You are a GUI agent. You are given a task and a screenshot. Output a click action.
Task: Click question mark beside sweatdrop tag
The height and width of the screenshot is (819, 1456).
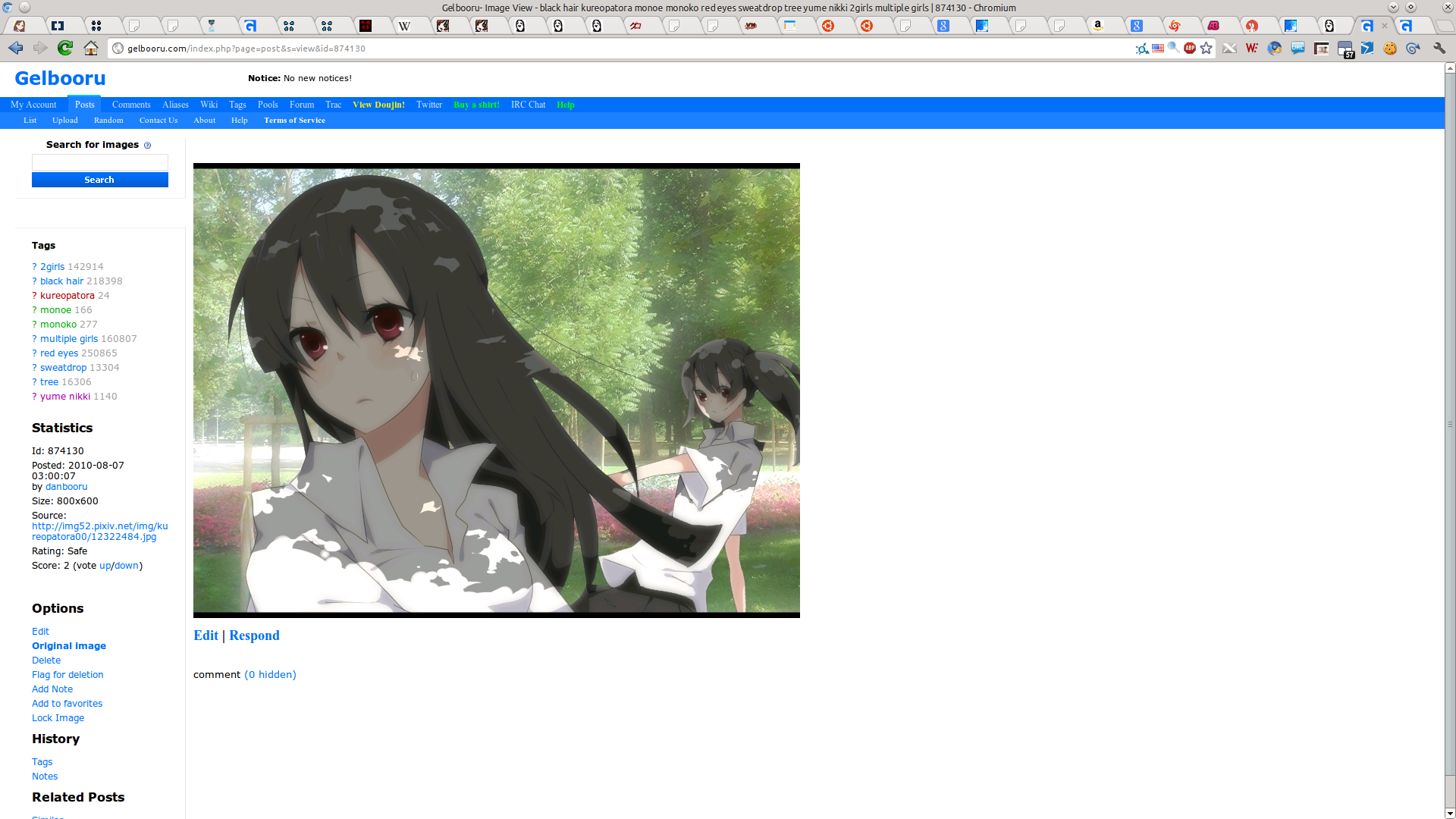[34, 368]
